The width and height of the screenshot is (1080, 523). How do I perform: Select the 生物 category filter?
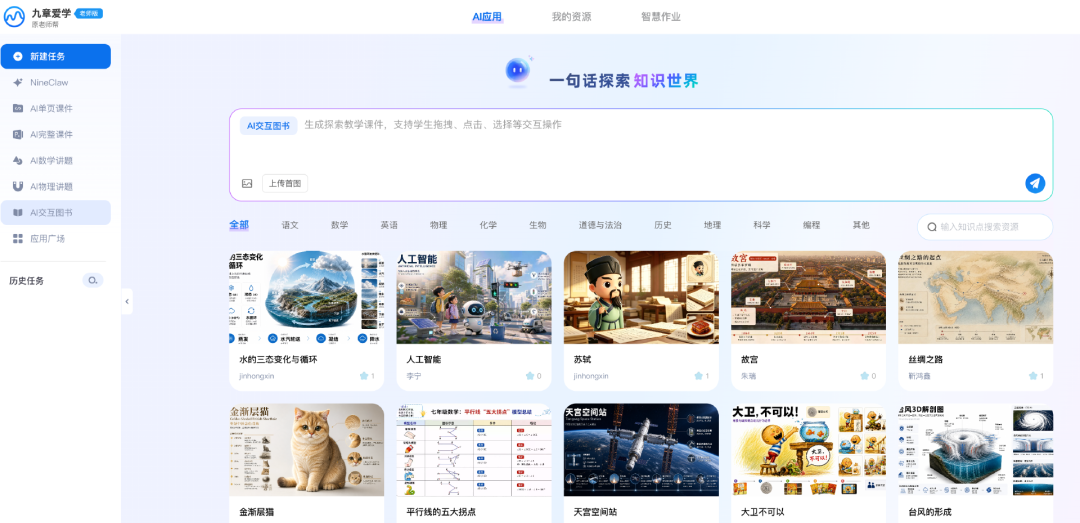tap(538, 225)
